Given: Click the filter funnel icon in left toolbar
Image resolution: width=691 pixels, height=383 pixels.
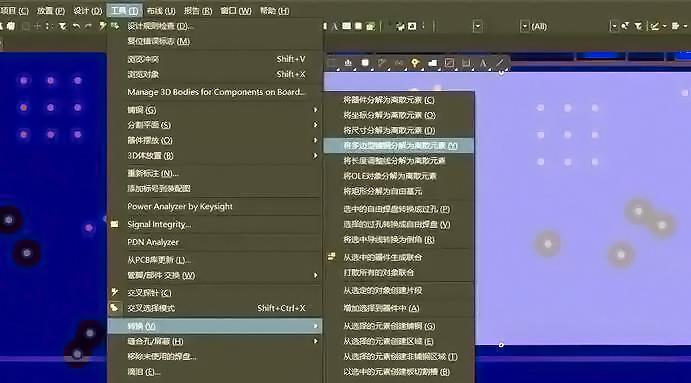Looking at the screenshot, I should click(x=63, y=26).
